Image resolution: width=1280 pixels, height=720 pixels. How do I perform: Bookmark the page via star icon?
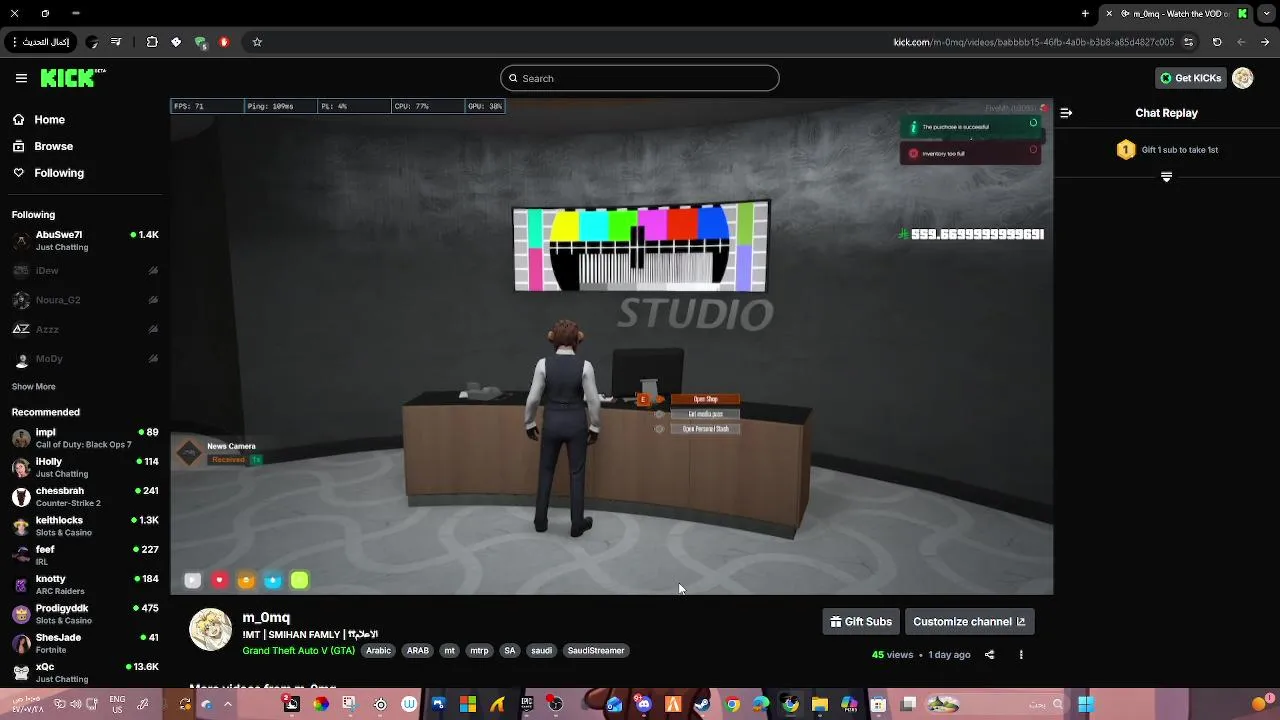(x=257, y=42)
